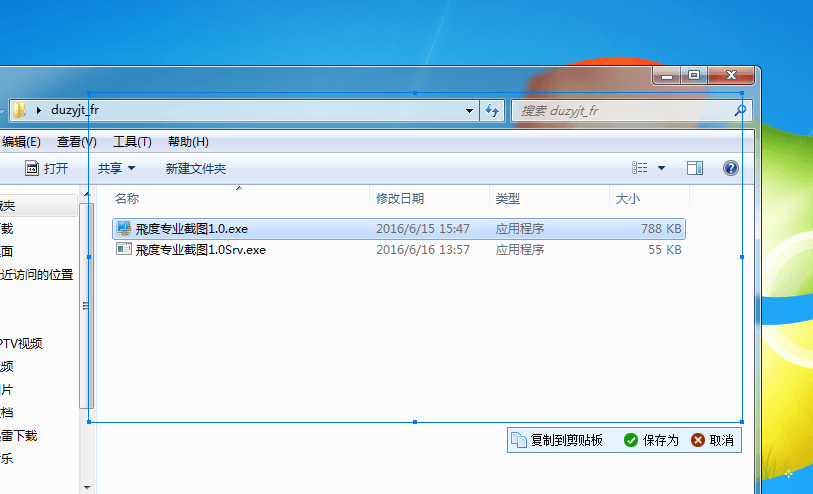Image resolution: width=813 pixels, height=494 pixels.
Task: Click the blue help question mark icon
Action: pos(731,168)
